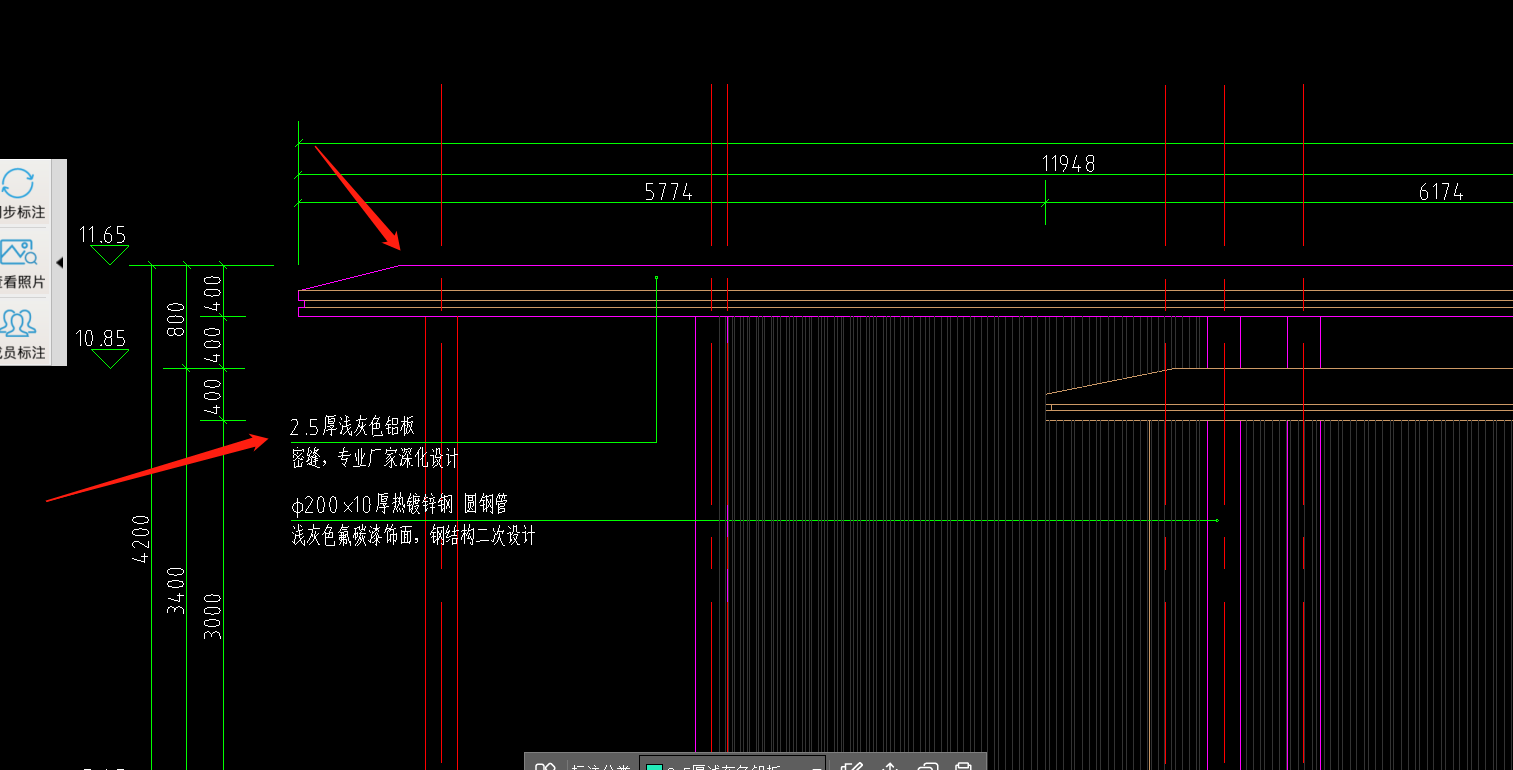Click the 2.5厚浅灰色铝板 annotation text

(x=352, y=427)
